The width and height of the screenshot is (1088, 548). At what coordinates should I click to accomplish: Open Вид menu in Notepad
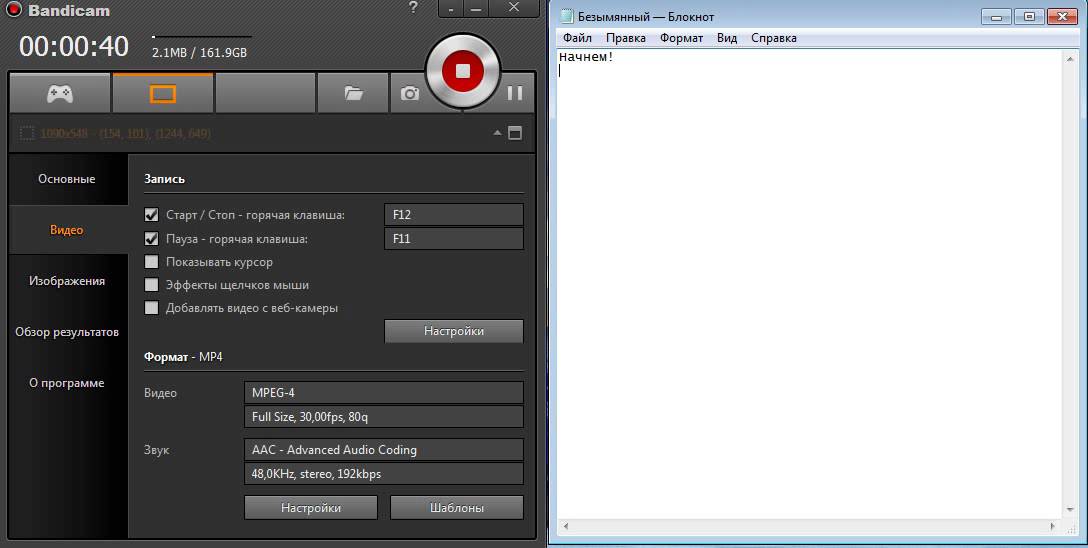click(x=726, y=38)
